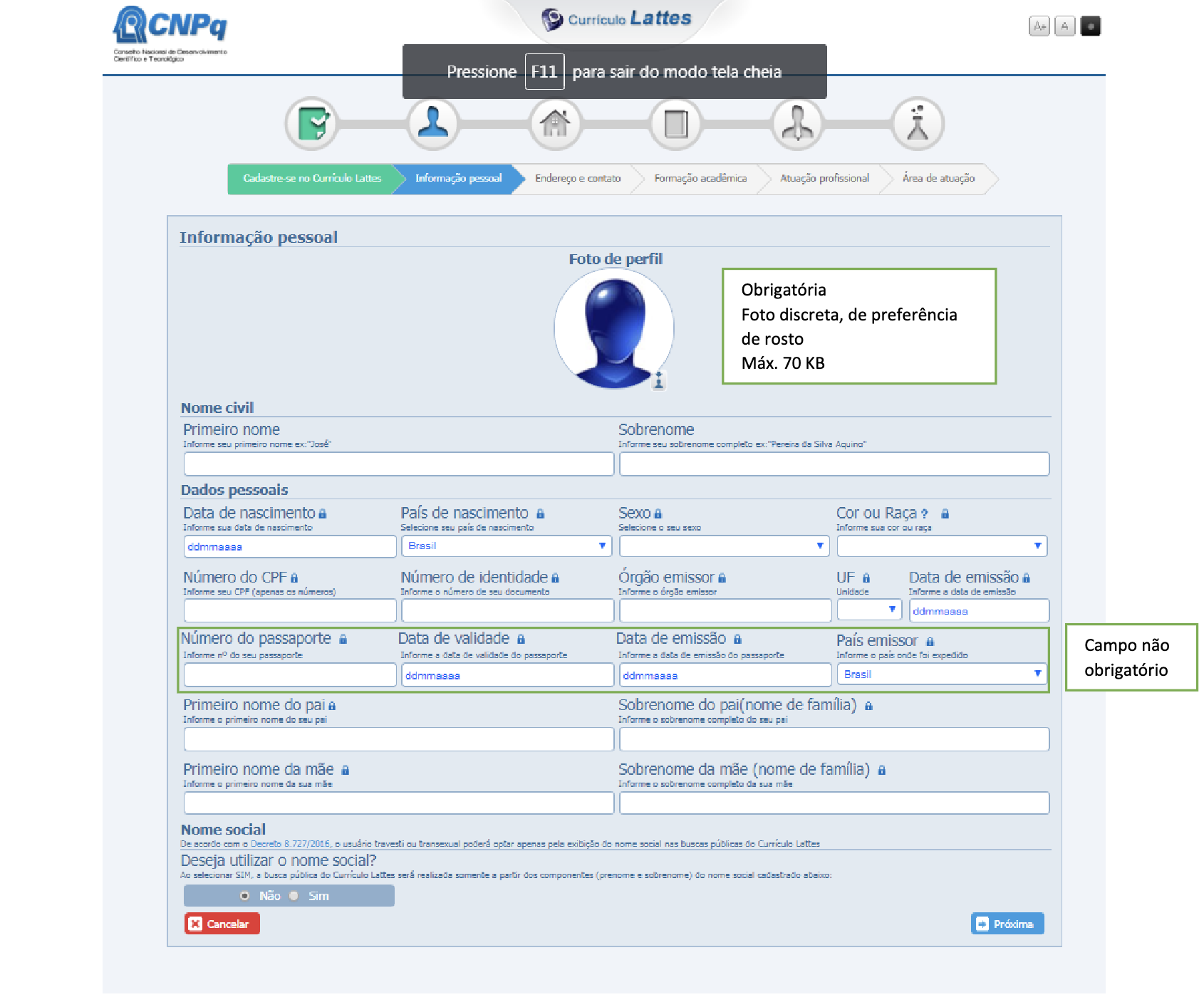Click the house address step icon
The image size is (1204, 1007).
pyautogui.click(x=554, y=124)
